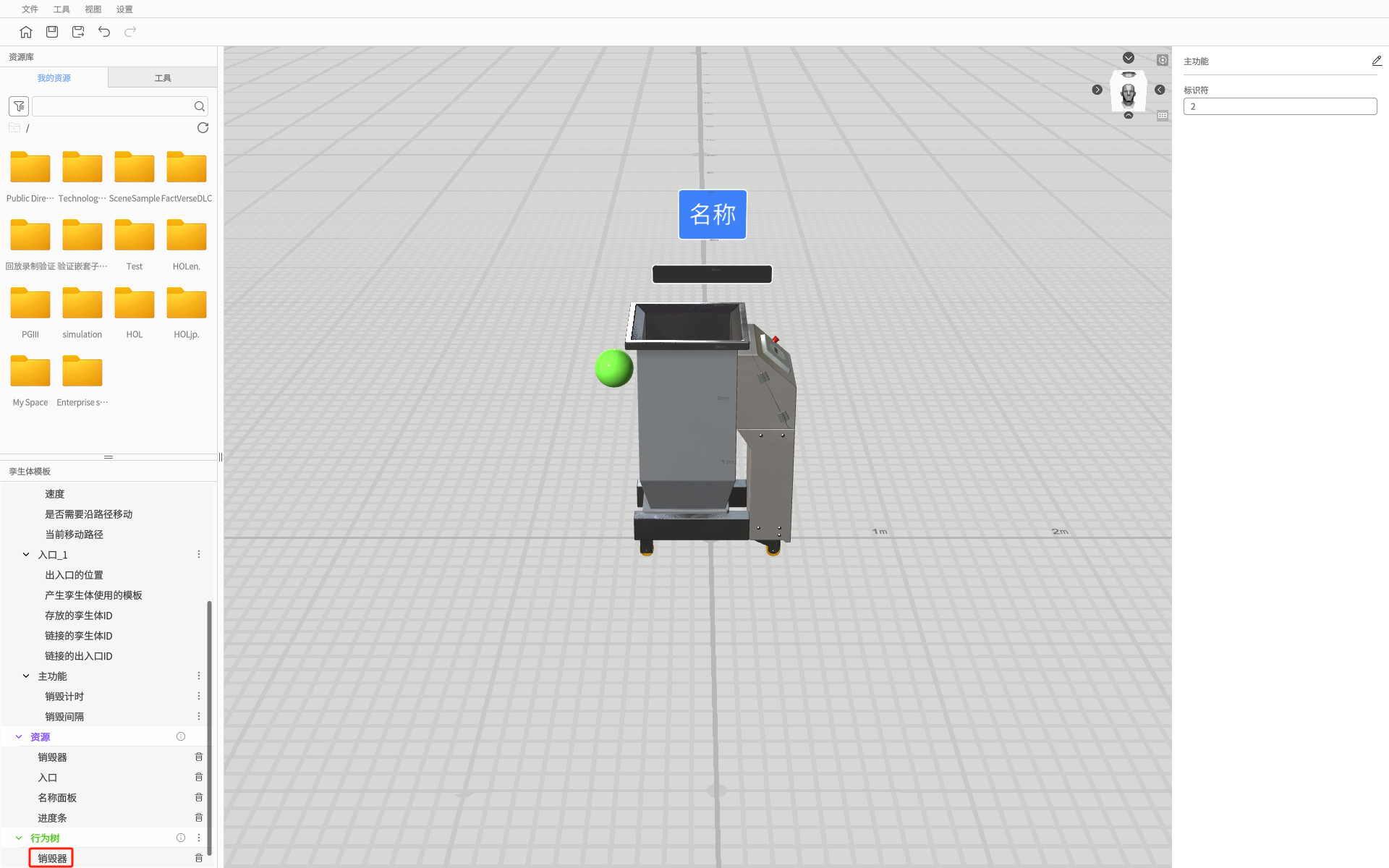The width and height of the screenshot is (1389, 868).
Task: Collapse the 资源 section chevron
Action: click(x=19, y=737)
